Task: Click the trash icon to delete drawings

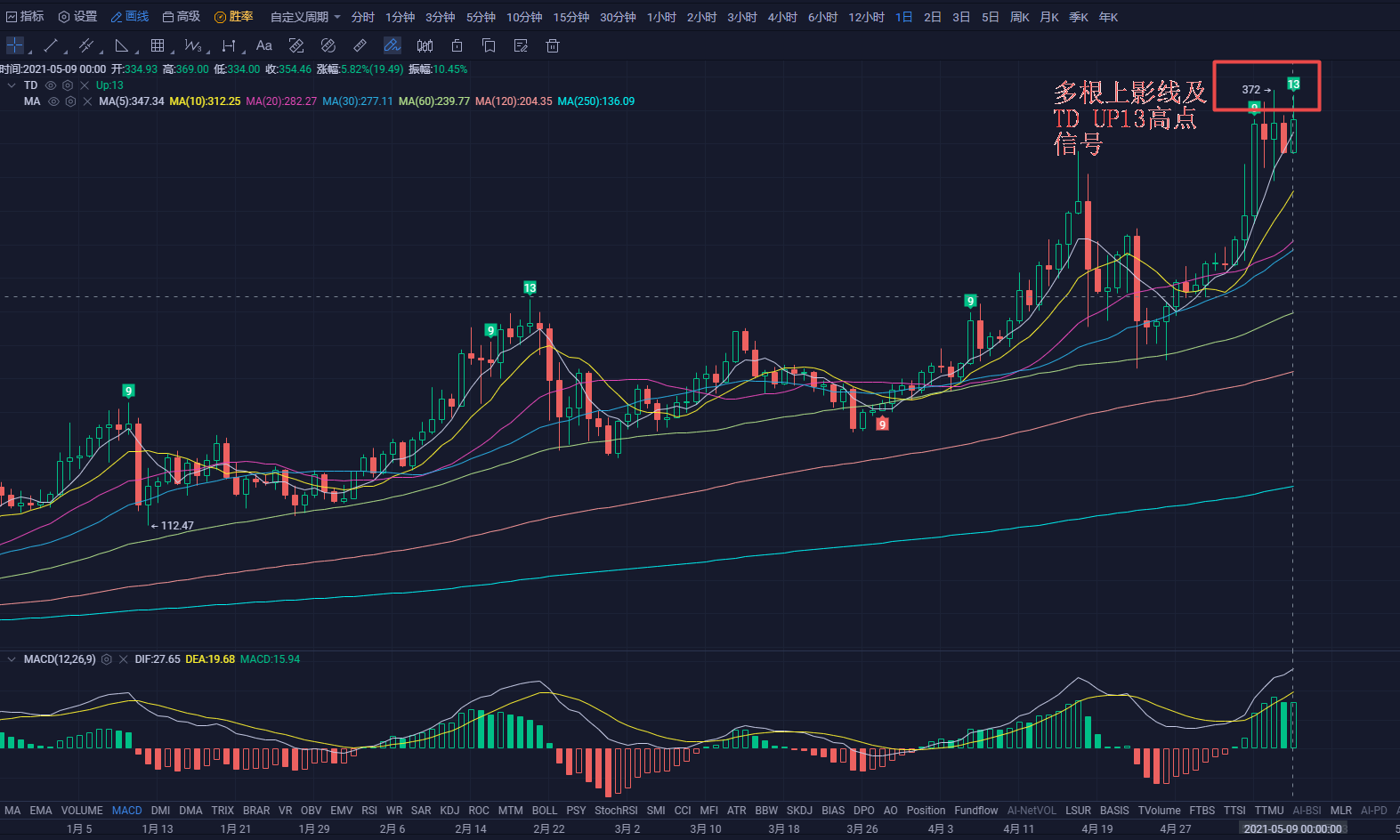Action: tap(552, 45)
